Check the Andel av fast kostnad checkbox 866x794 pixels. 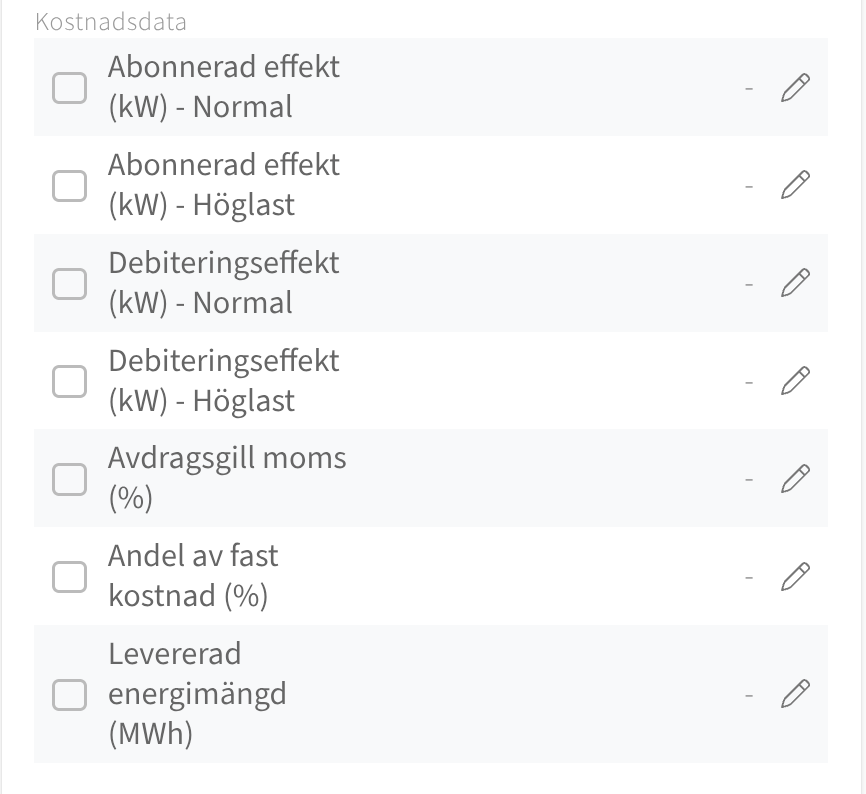(x=69, y=577)
